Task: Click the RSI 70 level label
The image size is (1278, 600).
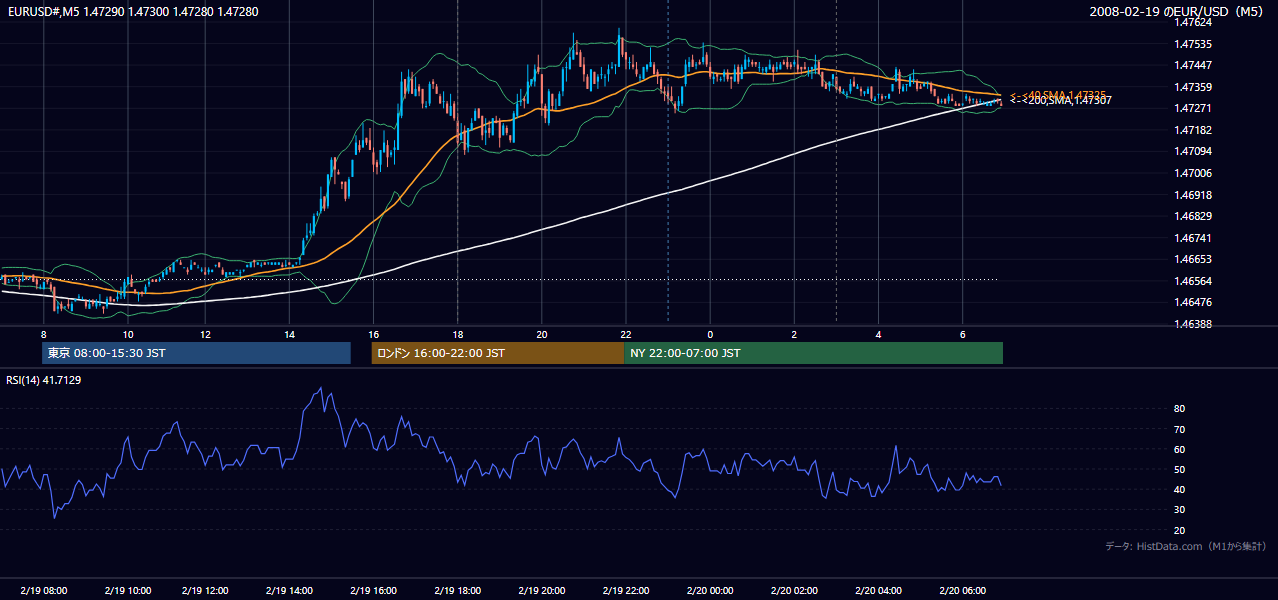Action: click(1179, 429)
